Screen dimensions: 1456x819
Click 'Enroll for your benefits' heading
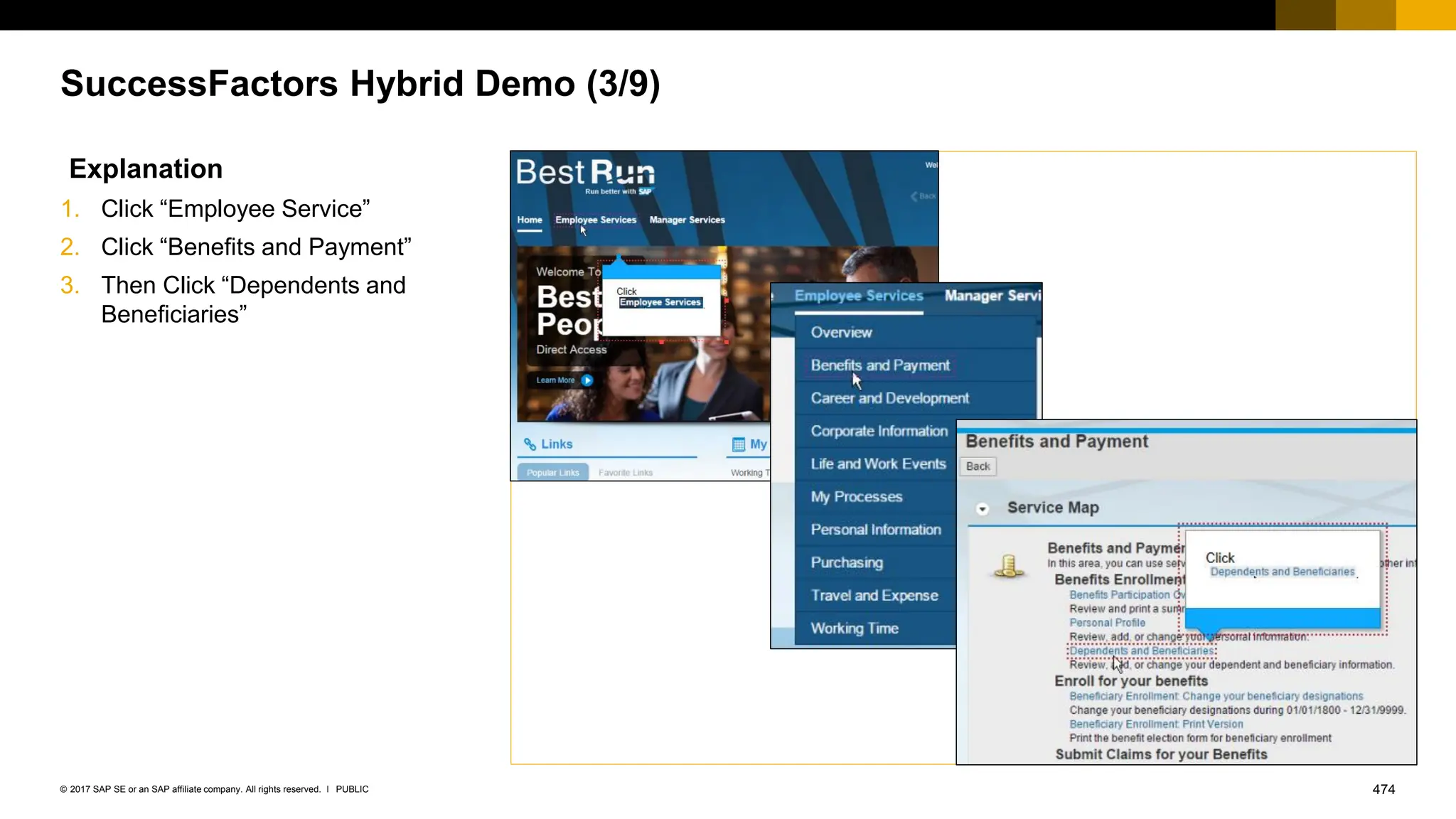(1131, 681)
